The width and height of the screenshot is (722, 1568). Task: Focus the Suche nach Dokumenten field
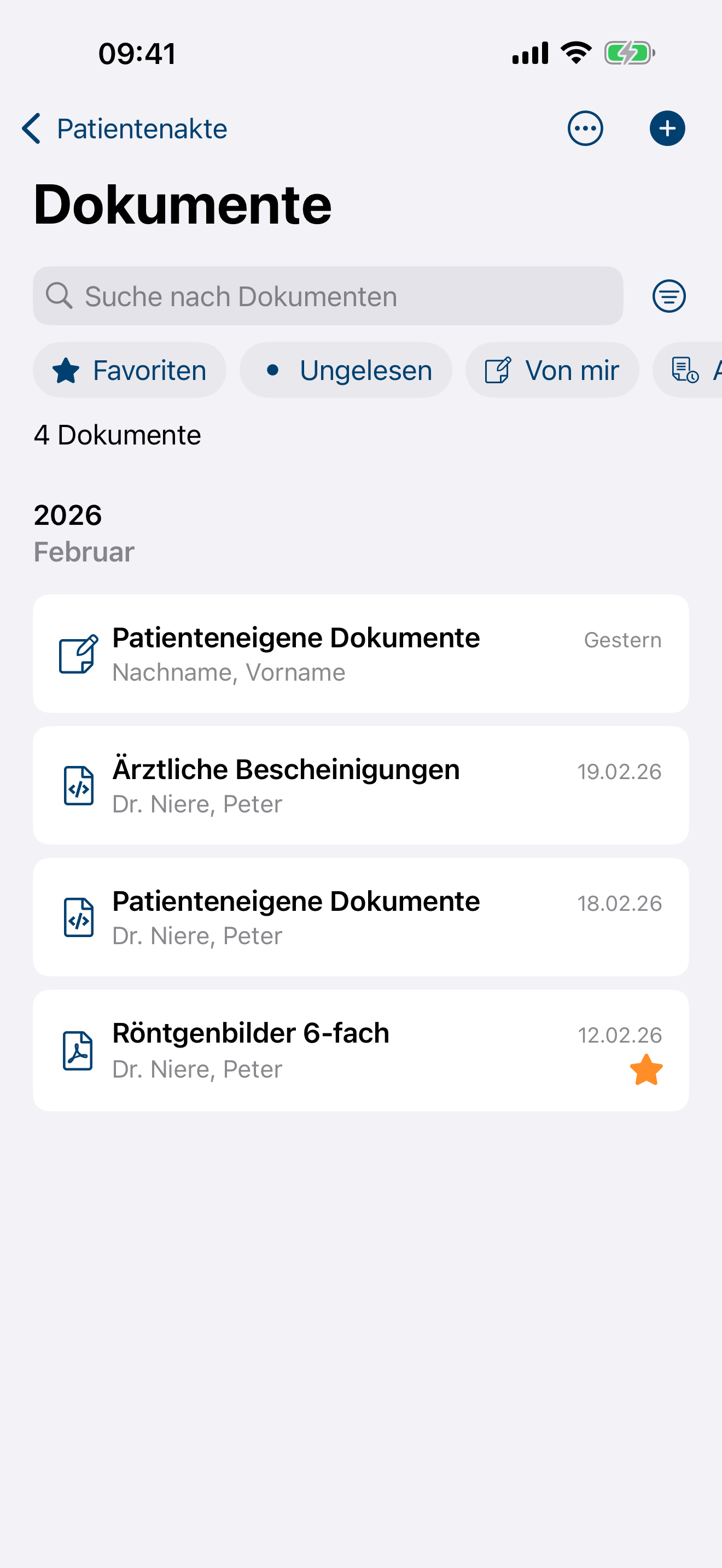point(328,296)
